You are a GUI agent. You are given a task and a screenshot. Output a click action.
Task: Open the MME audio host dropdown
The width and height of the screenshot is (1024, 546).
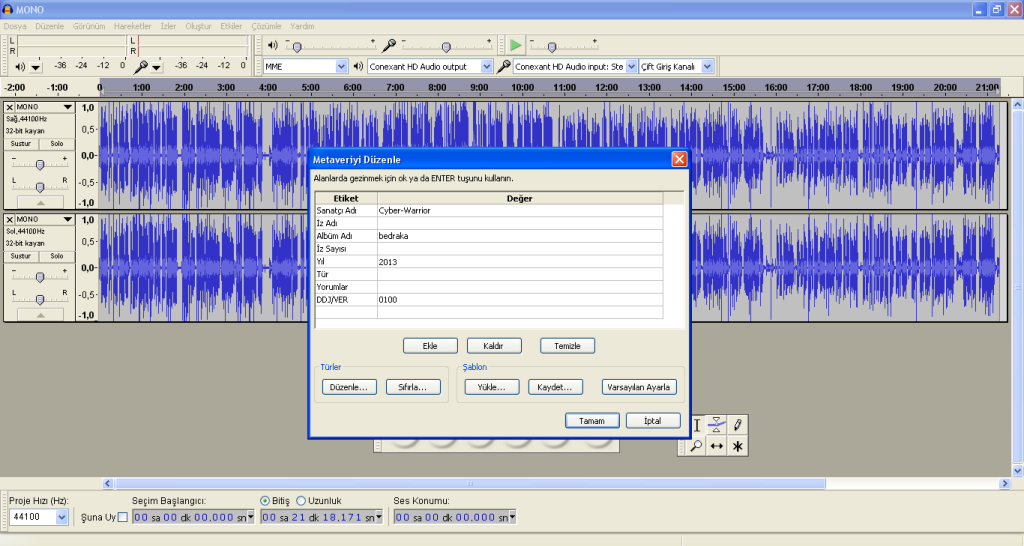341,67
